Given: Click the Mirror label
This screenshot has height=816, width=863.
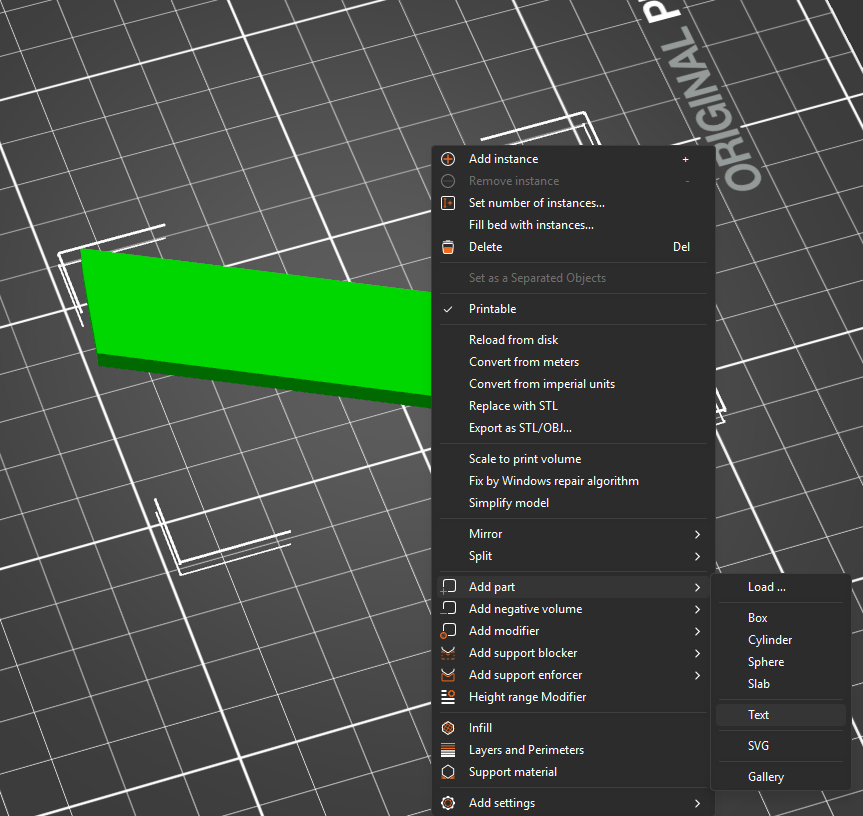Looking at the screenshot, I should point(485,534).
